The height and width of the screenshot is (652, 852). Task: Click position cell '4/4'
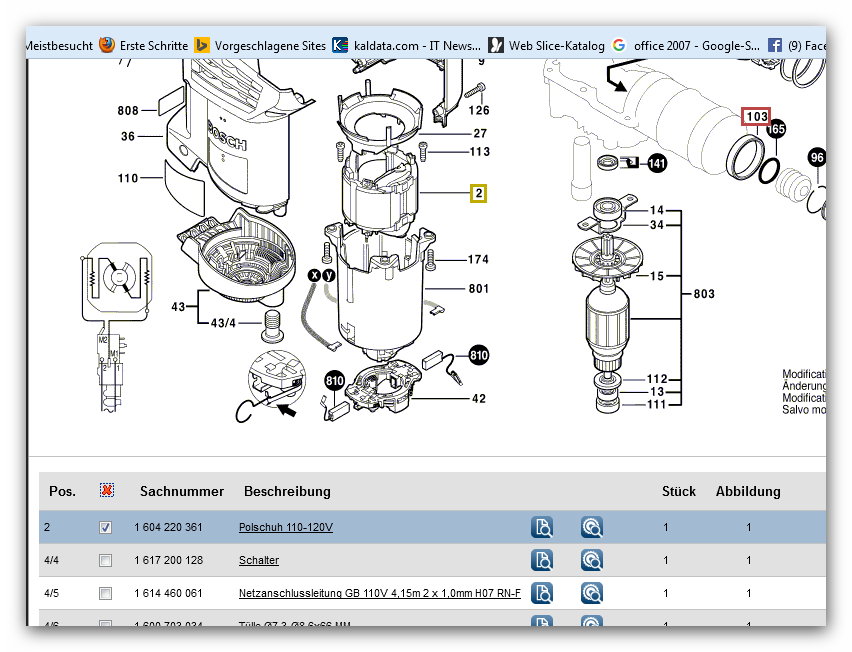tap(52, 560)
